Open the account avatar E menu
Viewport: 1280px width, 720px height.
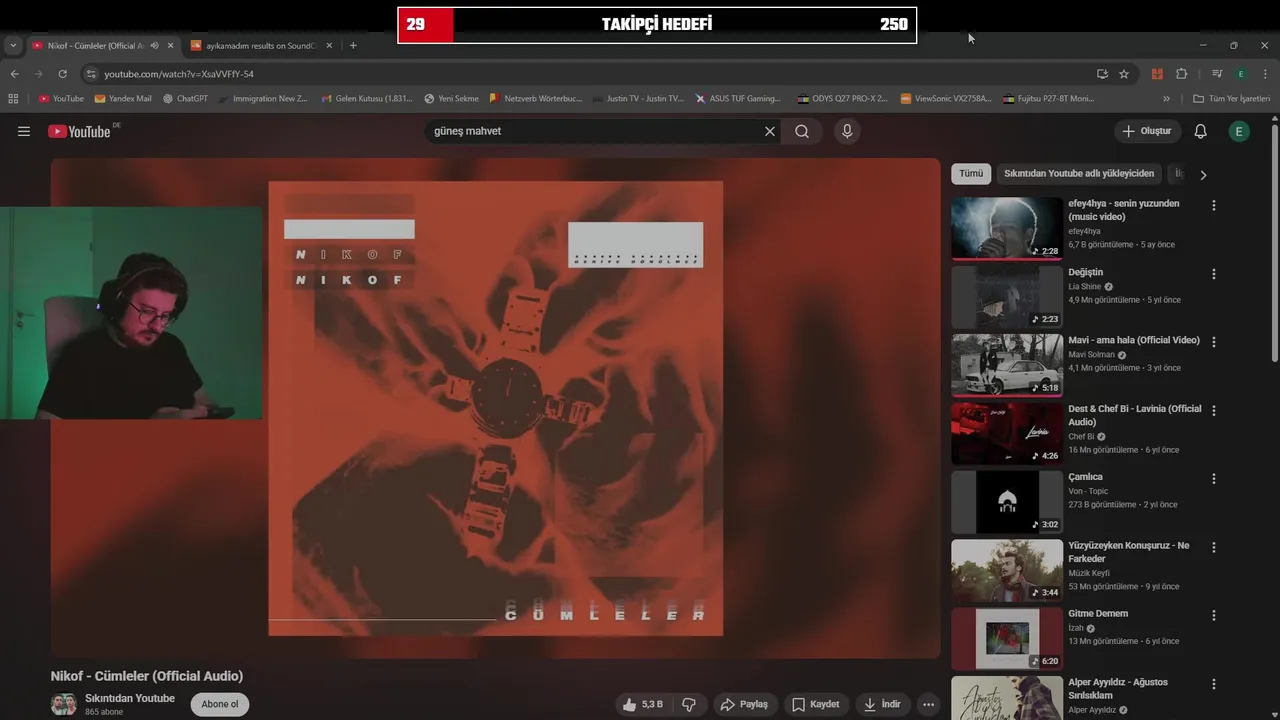[x=1239, y=131]
